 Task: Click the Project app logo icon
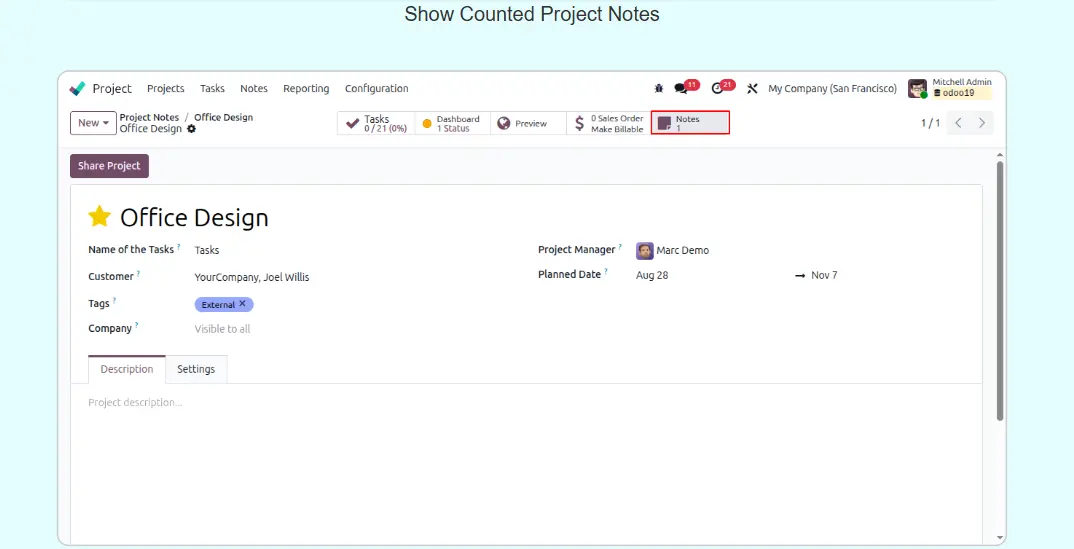77,89
